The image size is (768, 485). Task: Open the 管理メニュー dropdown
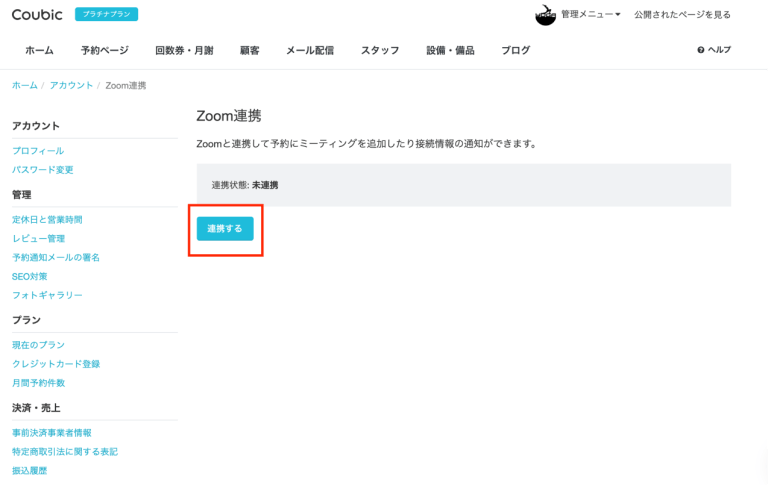pyautogui.click(x=590, y=15)
